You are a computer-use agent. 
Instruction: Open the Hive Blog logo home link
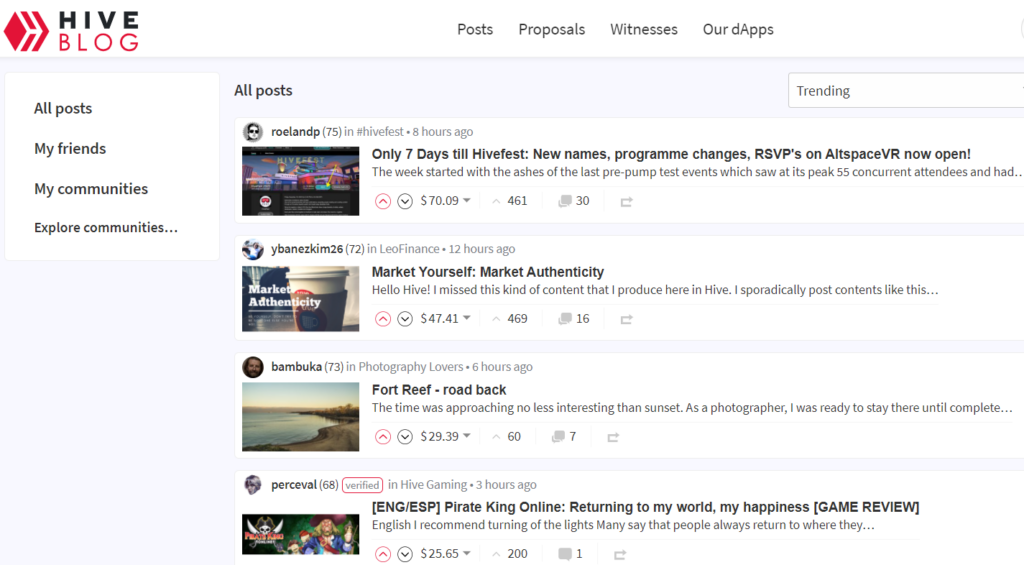71,30
